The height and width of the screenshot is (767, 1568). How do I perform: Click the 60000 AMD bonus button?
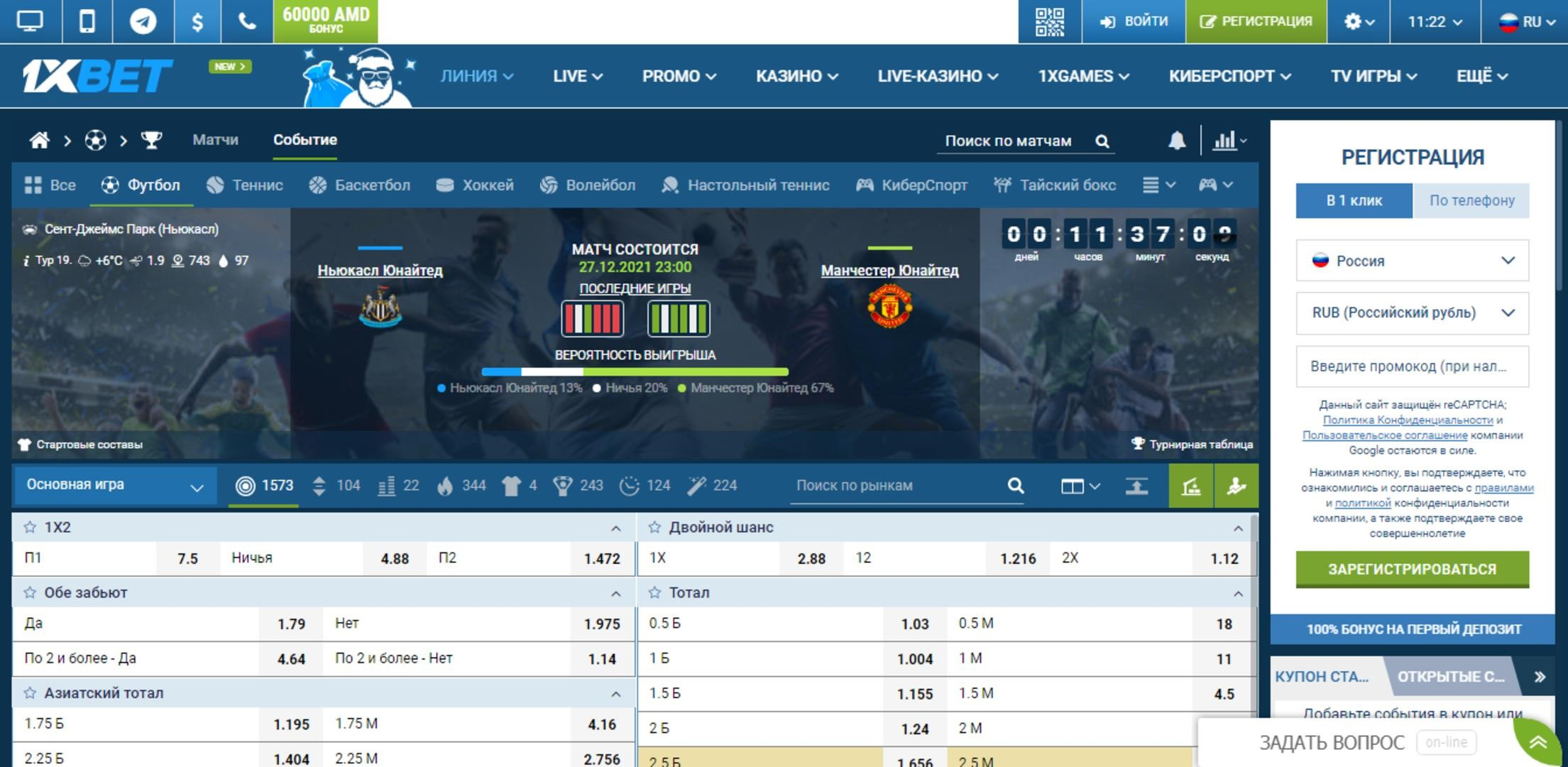click(326, 21)
